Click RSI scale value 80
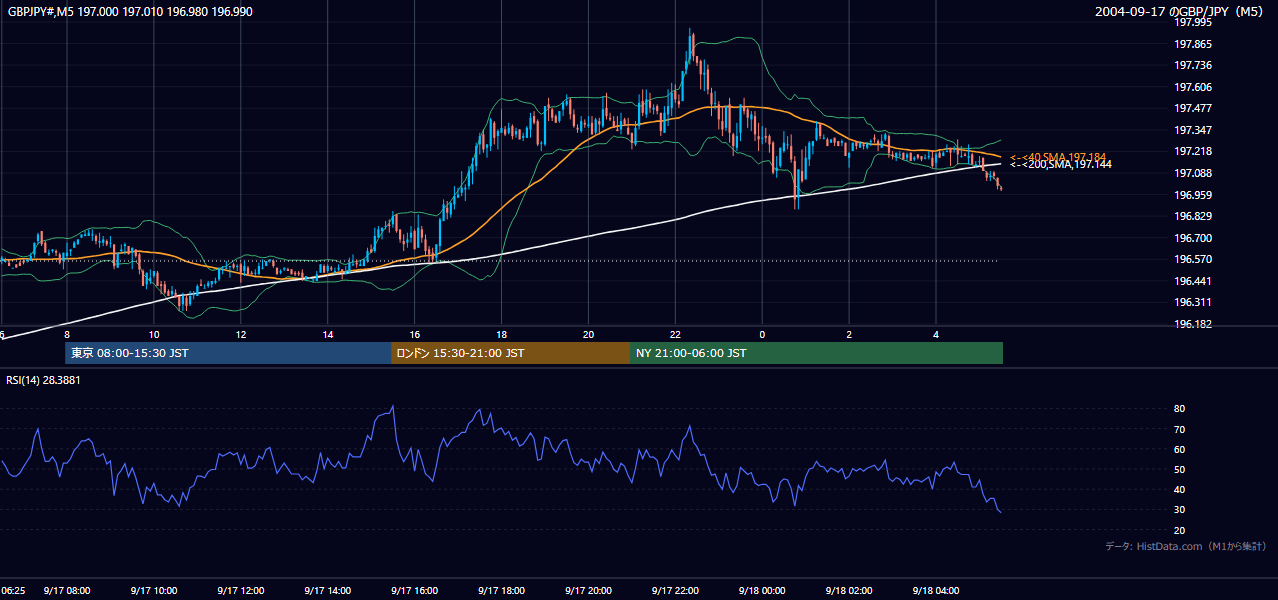1278x600 pixels. coord(1179,409)
